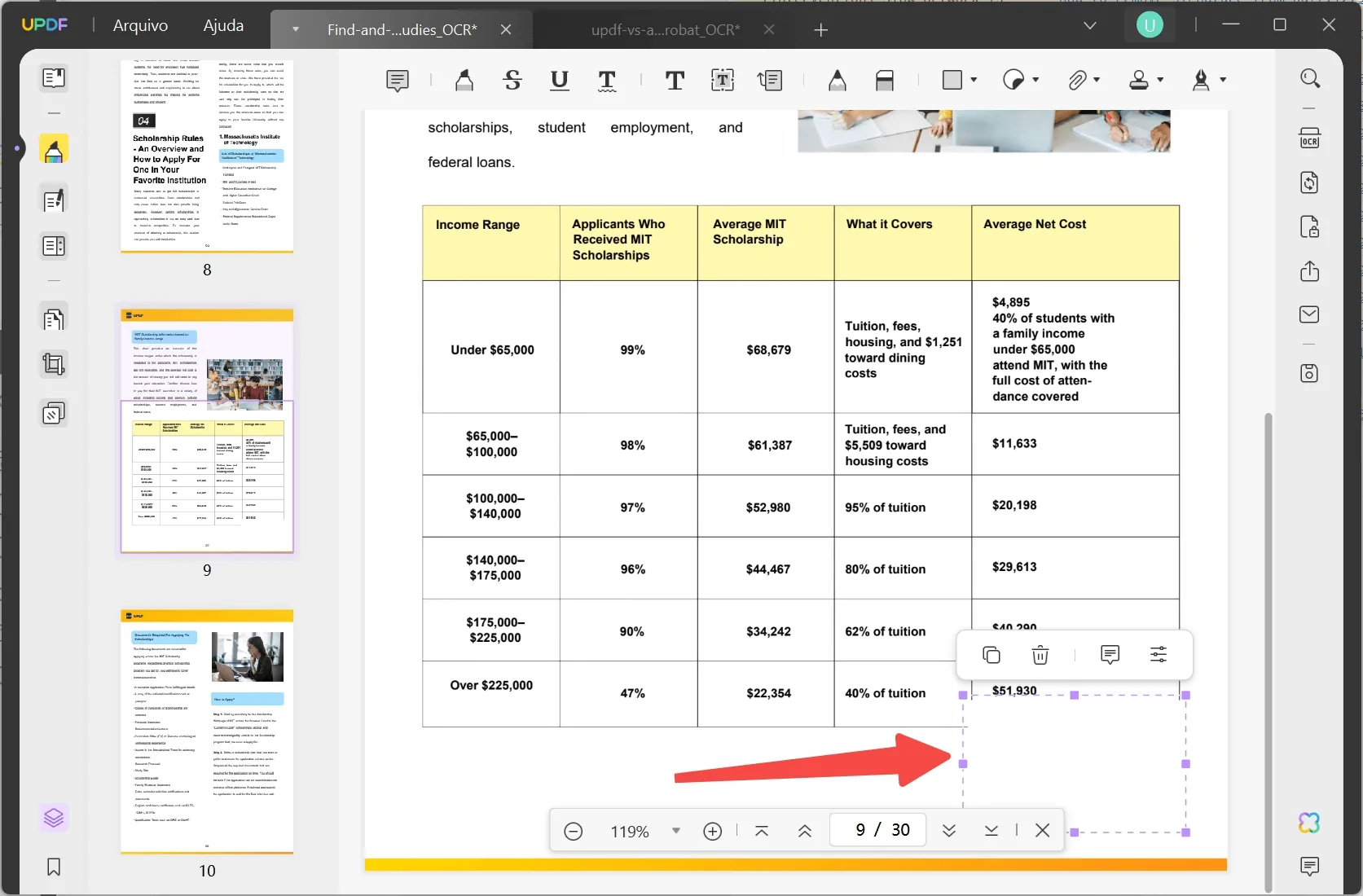Select the Text Callout tool
The image size is (1363, 896).
(770, 80)
